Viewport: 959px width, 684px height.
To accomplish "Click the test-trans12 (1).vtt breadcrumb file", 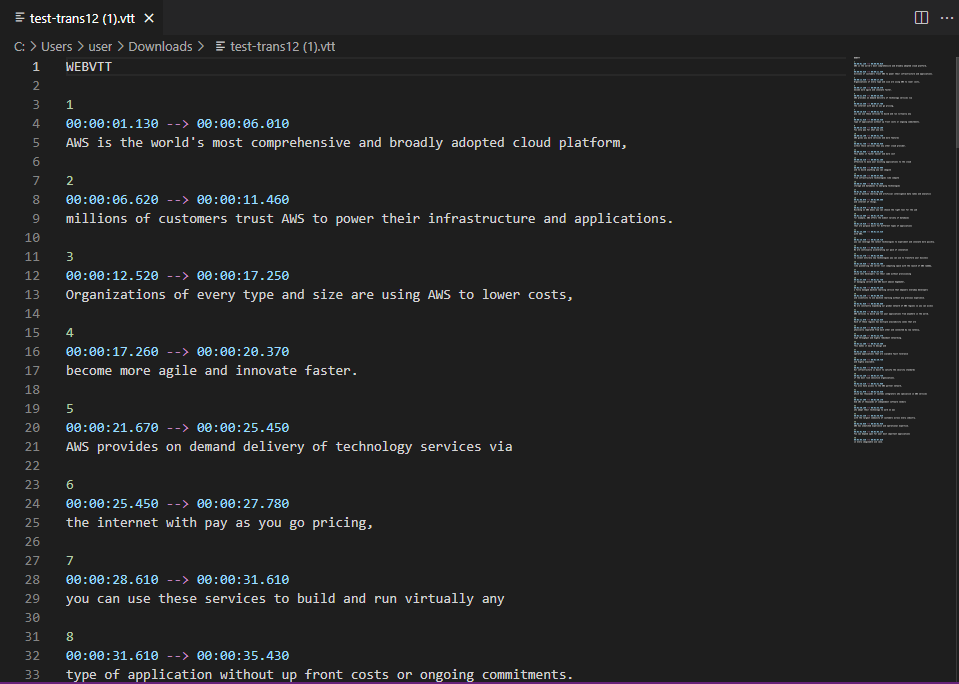I will pyautogui.click(x=283, y=46).
